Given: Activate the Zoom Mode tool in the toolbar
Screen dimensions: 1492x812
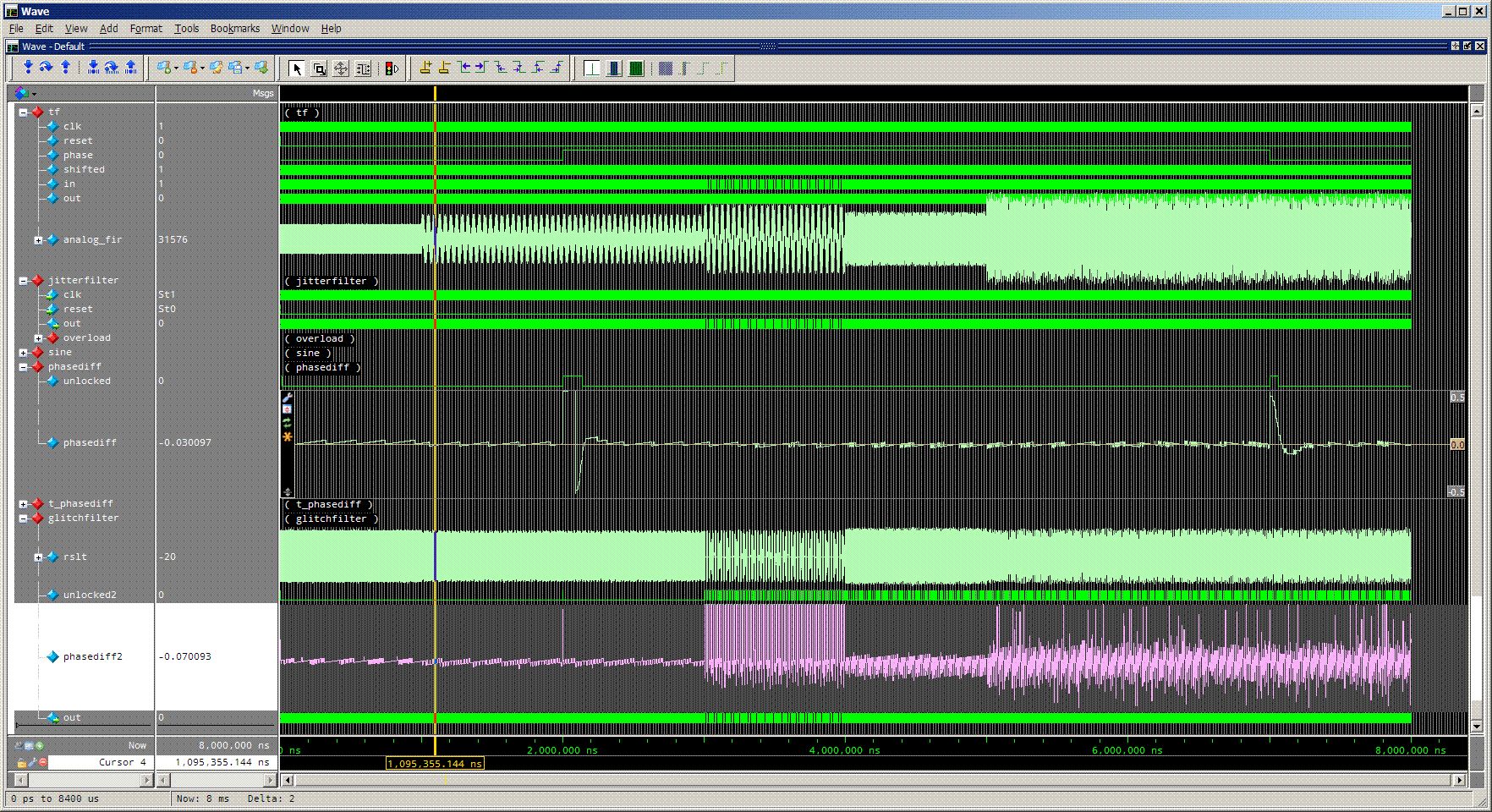Looking at the screenshot, I should coord(319,69).
